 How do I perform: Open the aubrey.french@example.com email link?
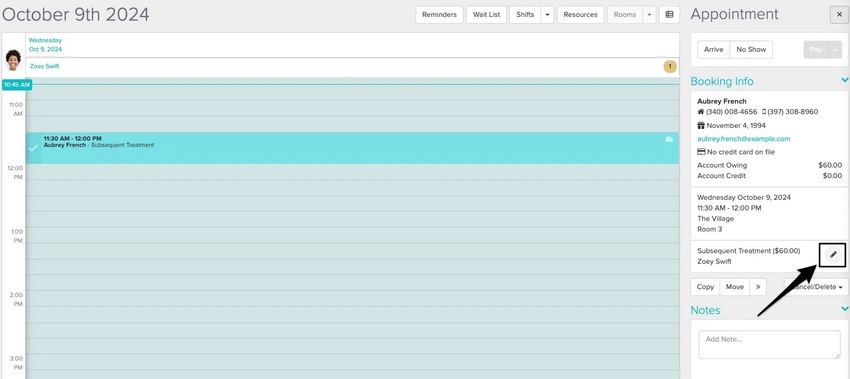click(743, 139)
